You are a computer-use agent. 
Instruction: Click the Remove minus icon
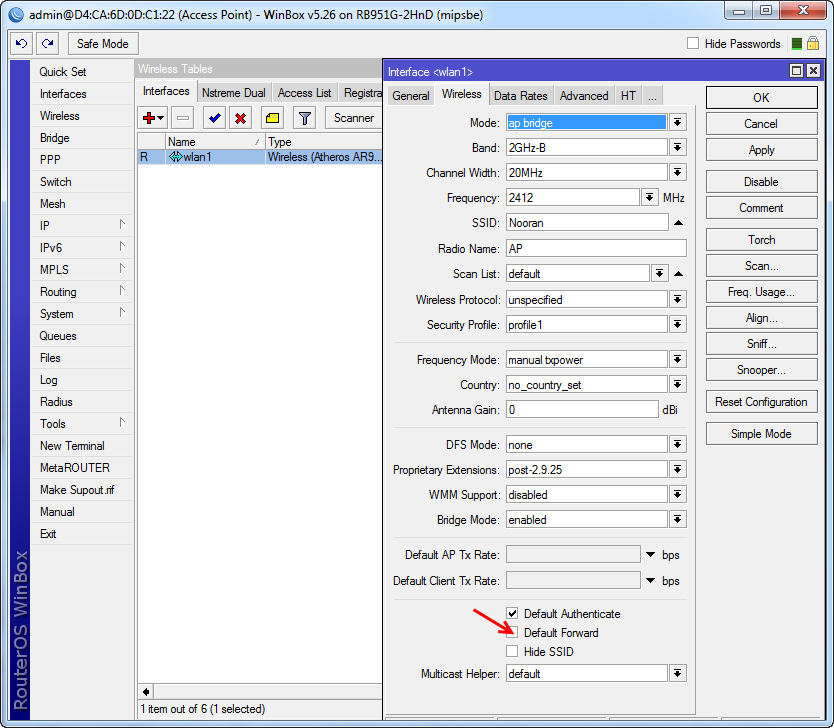pyautogui.click(x=183, y=118)
